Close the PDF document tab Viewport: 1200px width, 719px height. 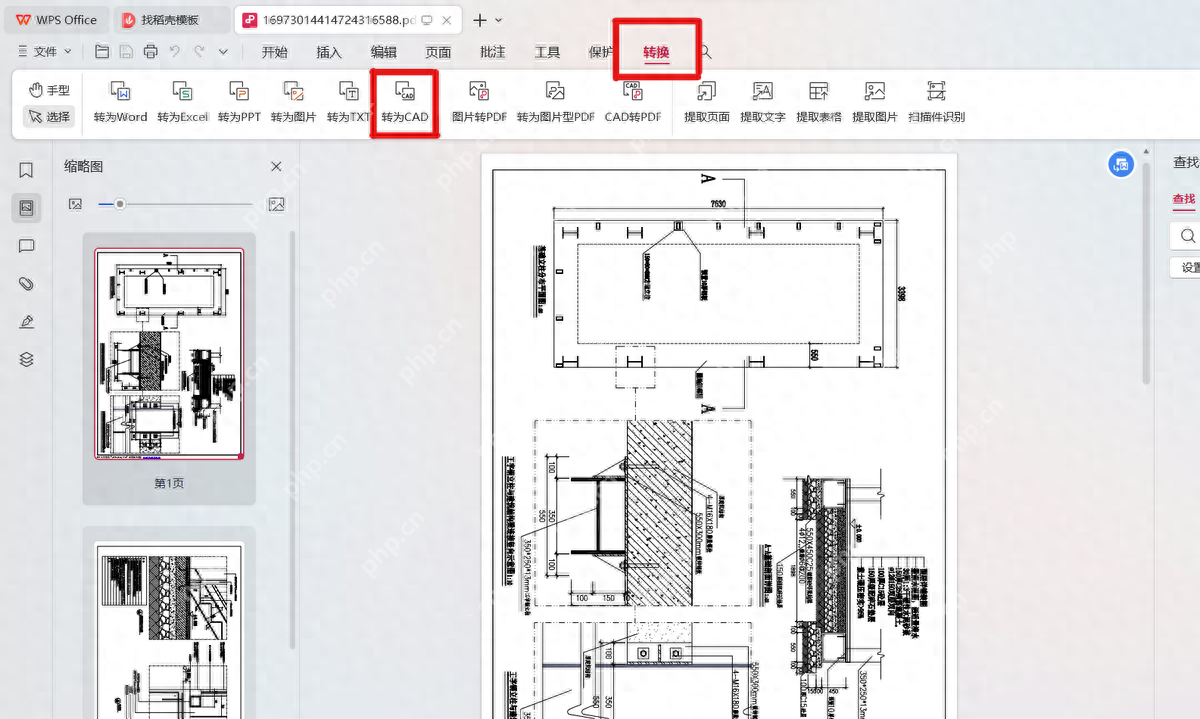pos(448,20)
